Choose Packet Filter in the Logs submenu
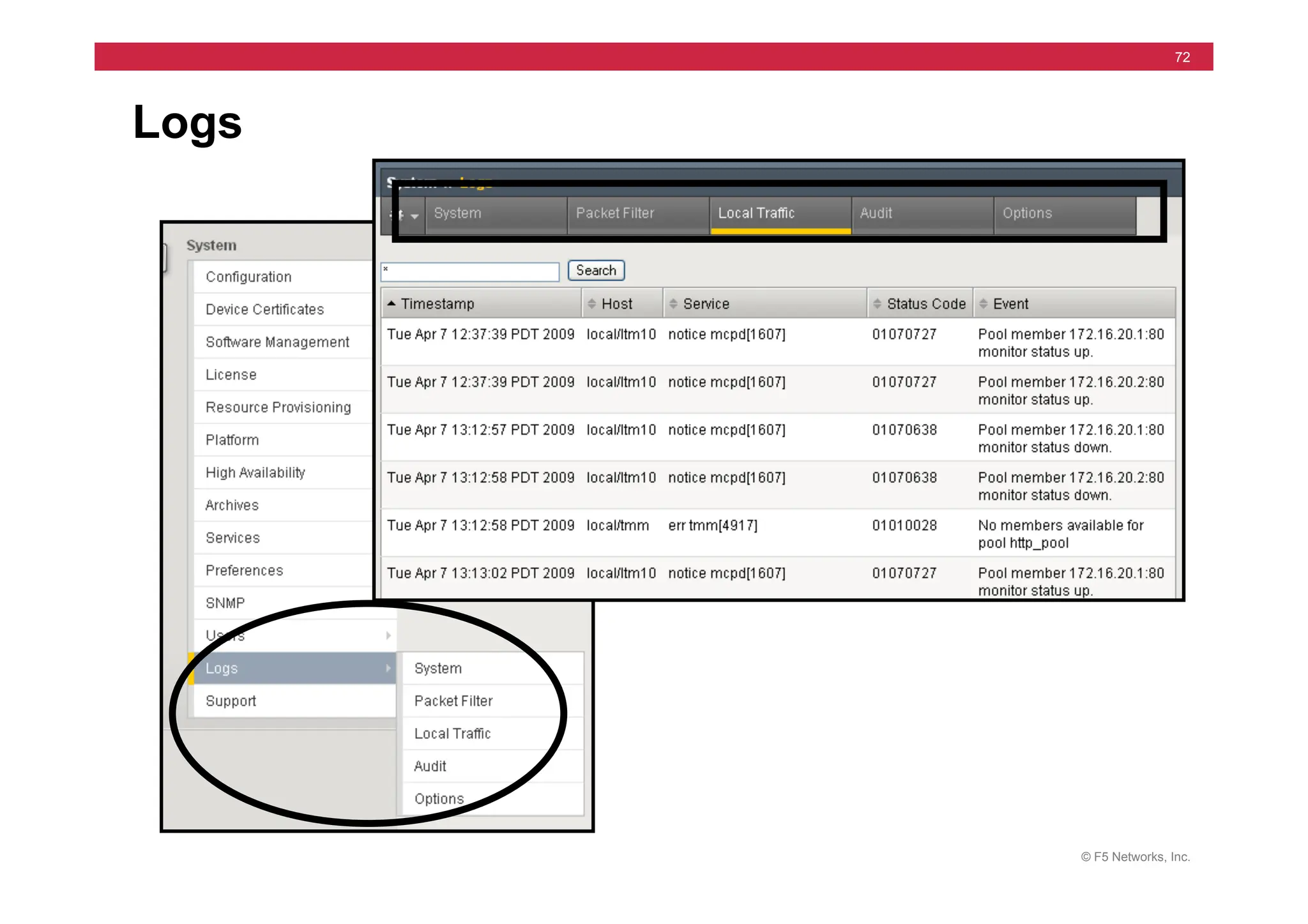The image size is (1308, 924). coord(493,701)
